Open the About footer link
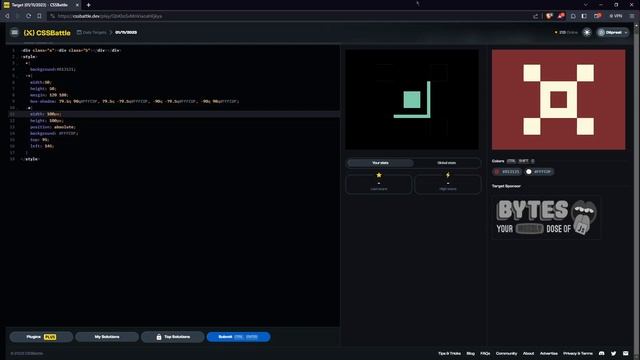 529,353
